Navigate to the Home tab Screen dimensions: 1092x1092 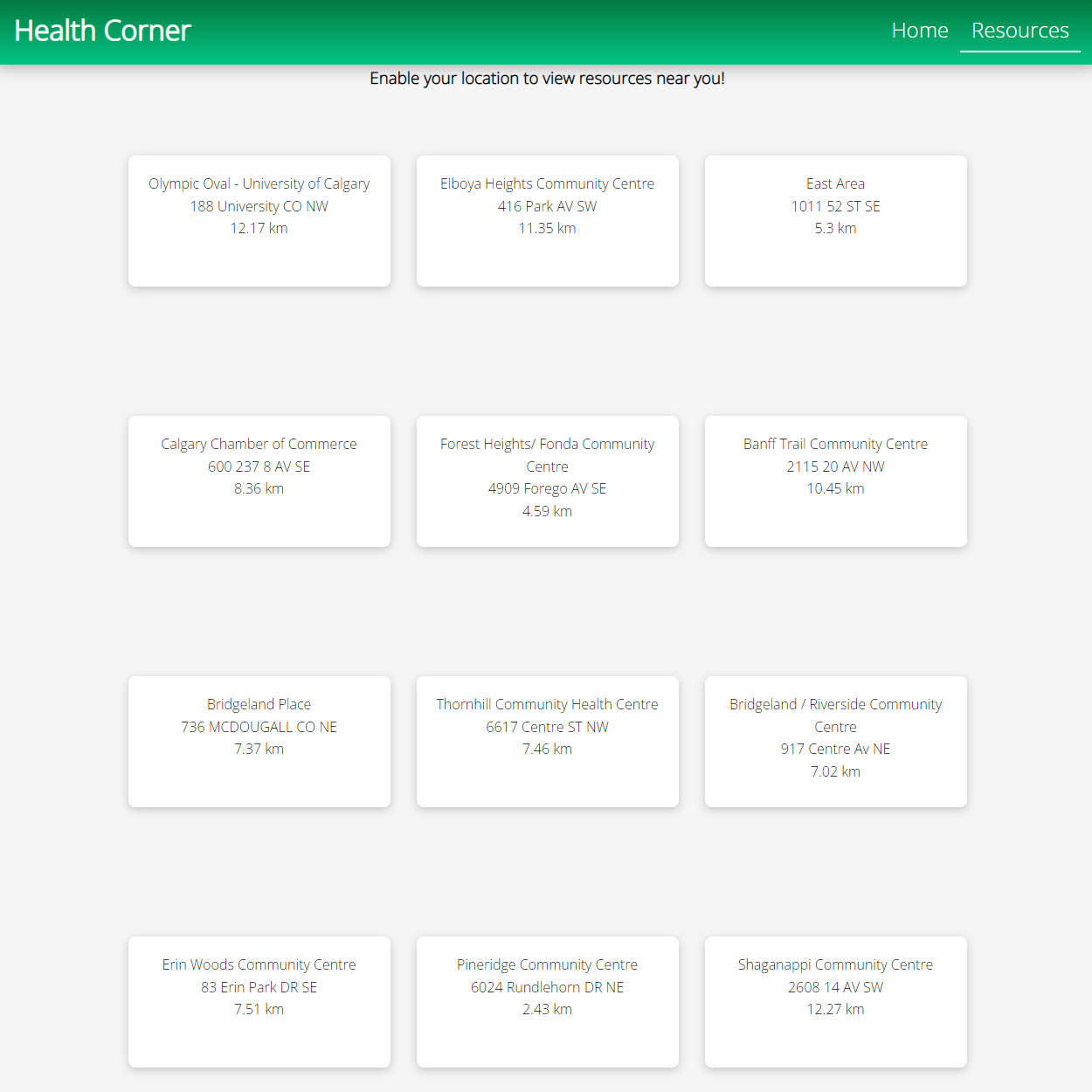(919, 30)
